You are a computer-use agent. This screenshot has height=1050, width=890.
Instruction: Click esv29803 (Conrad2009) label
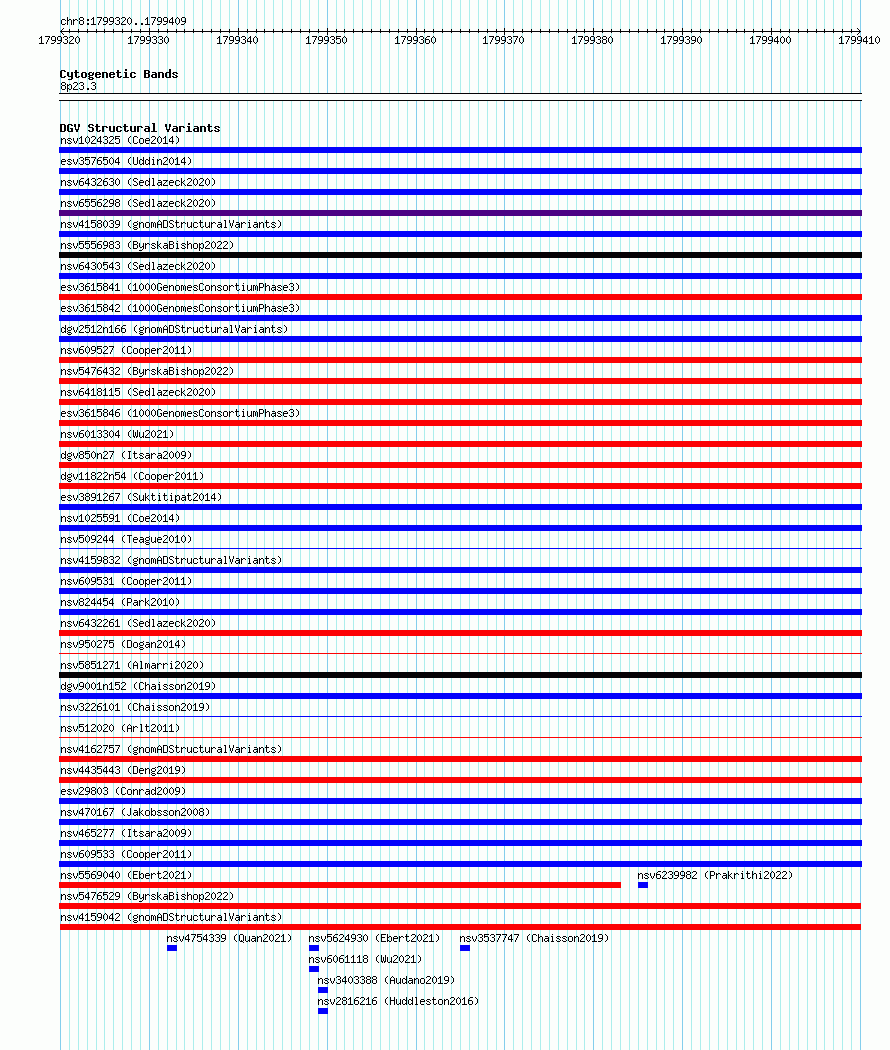tap(123, 791)
